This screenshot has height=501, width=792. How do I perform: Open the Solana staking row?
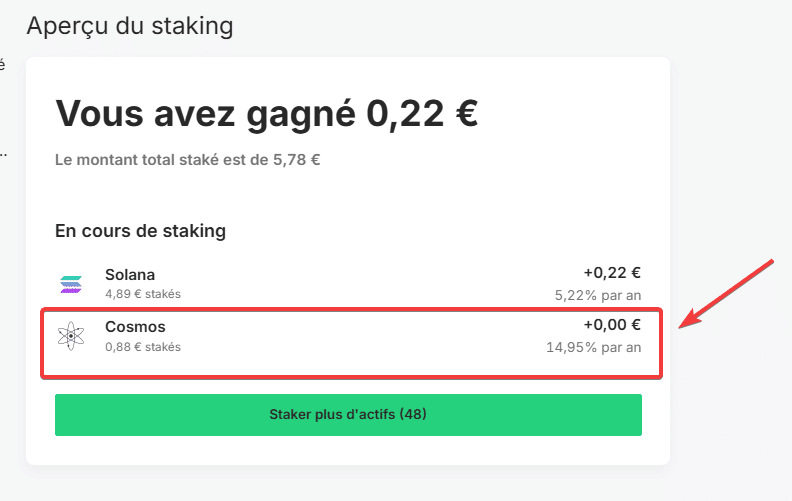click(349, 284)
